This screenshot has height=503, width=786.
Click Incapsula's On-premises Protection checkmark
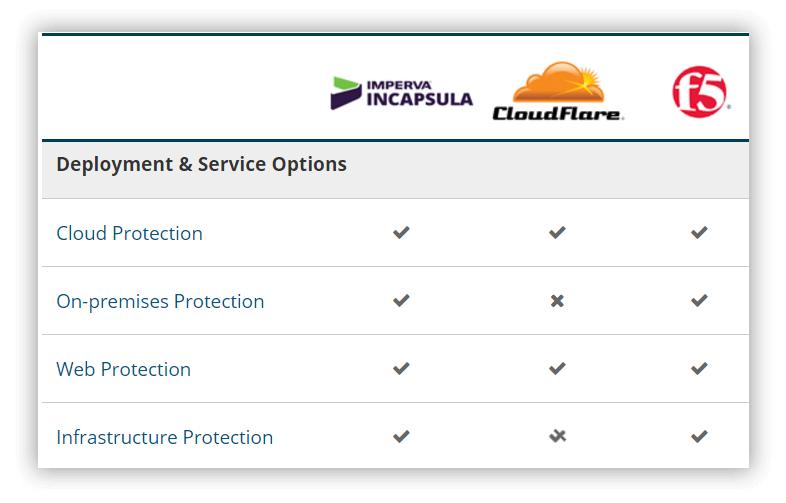pyautogui.click(x=401, y=300)
